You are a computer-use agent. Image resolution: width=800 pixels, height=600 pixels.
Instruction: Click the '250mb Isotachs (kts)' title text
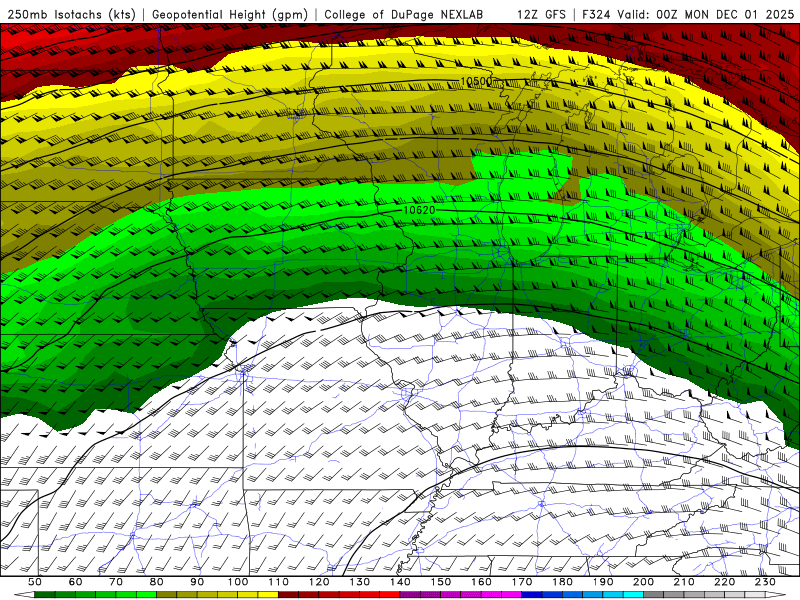[x=72, y=14]
